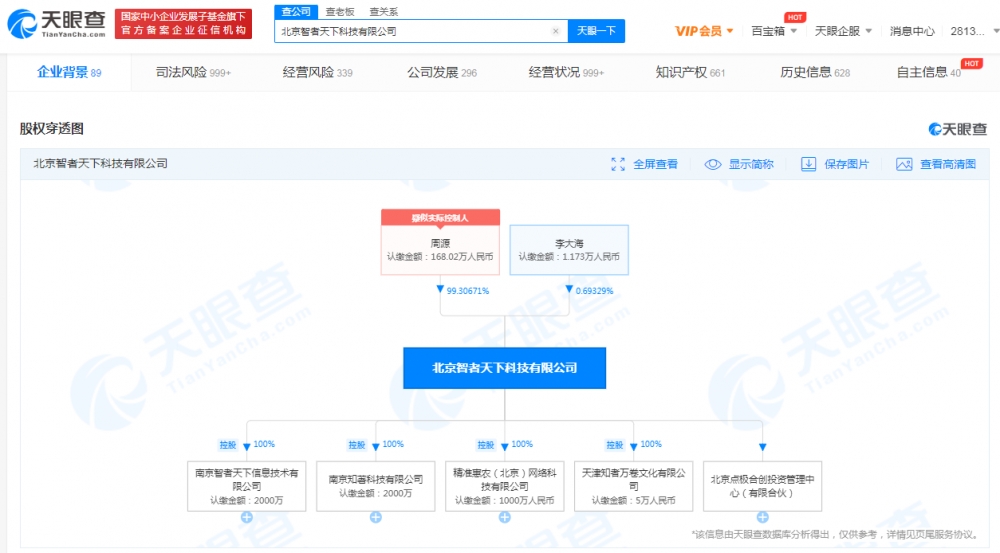Expand plus icon under 北京点极合创投资管理中心
This screenshot has height=553, width=1000.
pyautogui.click(x=762, y=517)
